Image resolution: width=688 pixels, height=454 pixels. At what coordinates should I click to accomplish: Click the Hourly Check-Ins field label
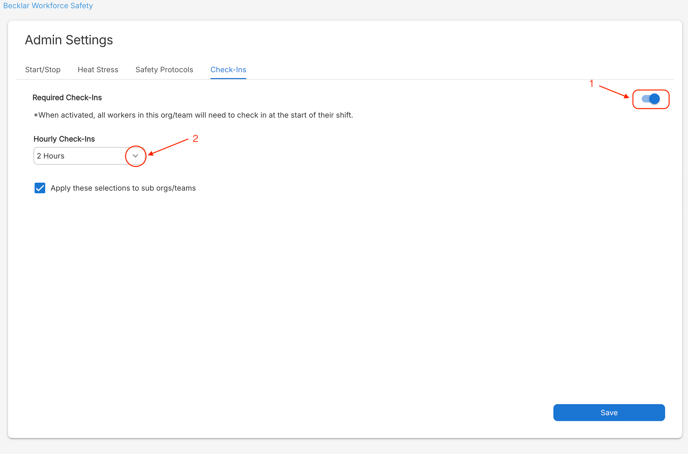(x=64, y=139)
